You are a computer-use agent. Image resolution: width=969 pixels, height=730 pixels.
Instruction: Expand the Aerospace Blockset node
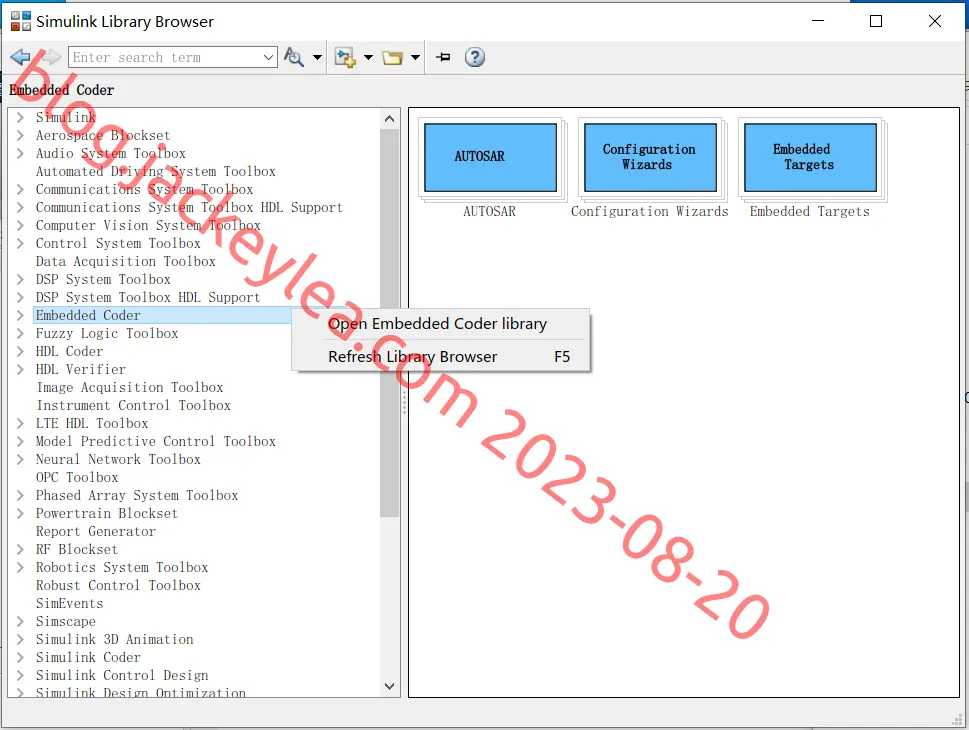click(20, 135)
